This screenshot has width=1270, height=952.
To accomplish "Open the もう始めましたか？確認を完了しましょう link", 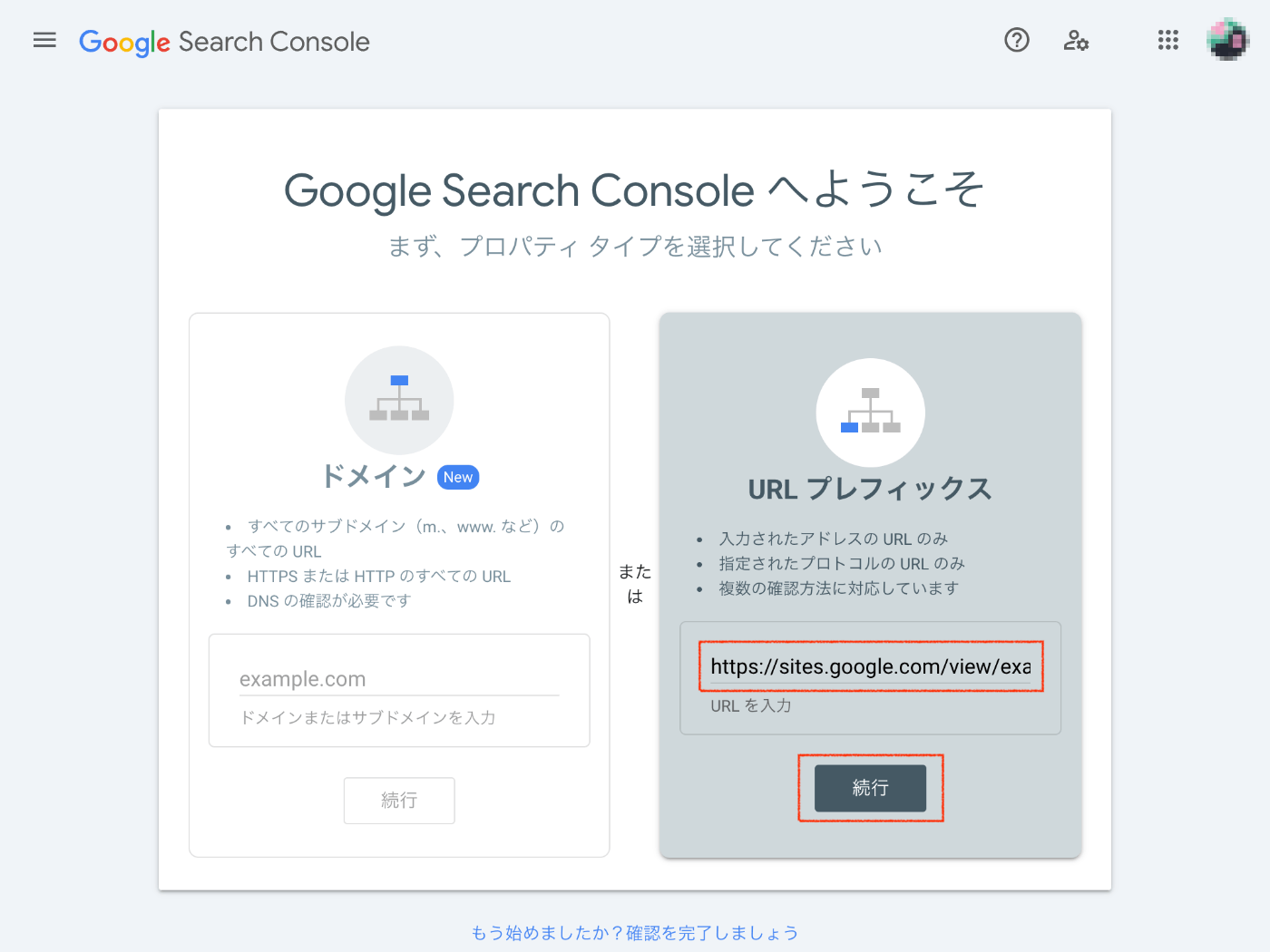I will (635, 933).
